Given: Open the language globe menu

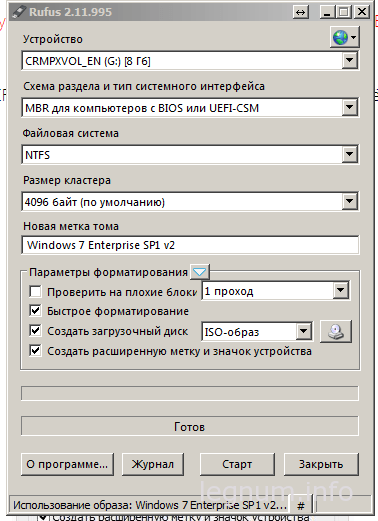Looking at the screenshot, I should click(x=344, y=37).
